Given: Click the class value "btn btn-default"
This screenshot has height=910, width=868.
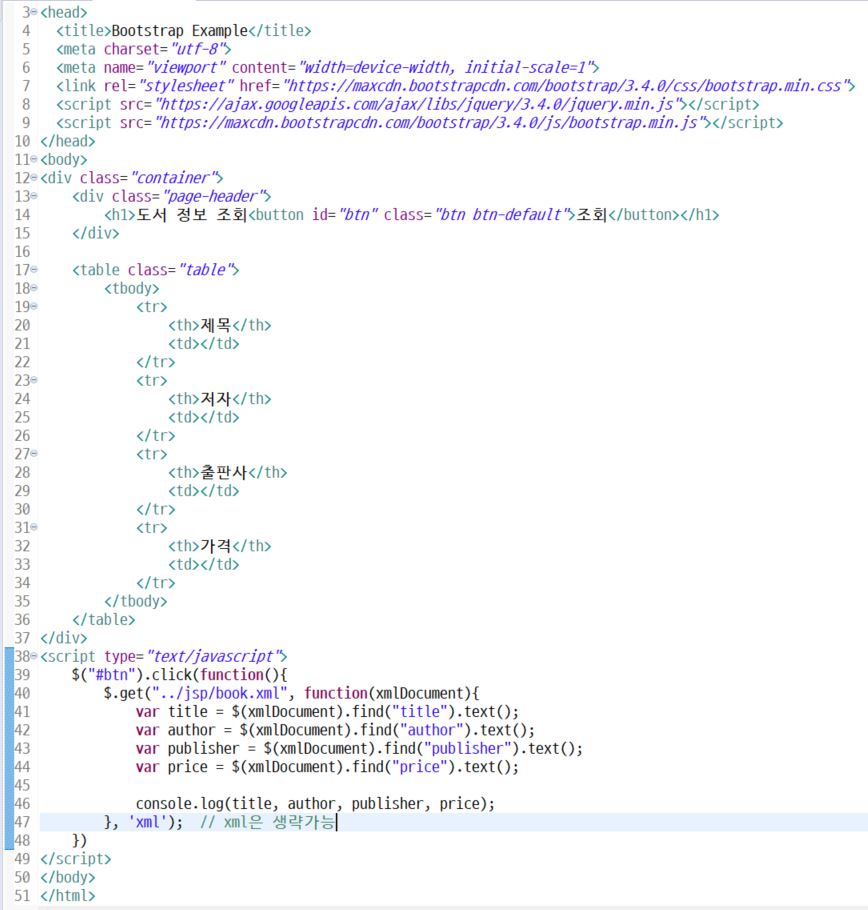Looking at the screenshot, I should coord(501,215).
